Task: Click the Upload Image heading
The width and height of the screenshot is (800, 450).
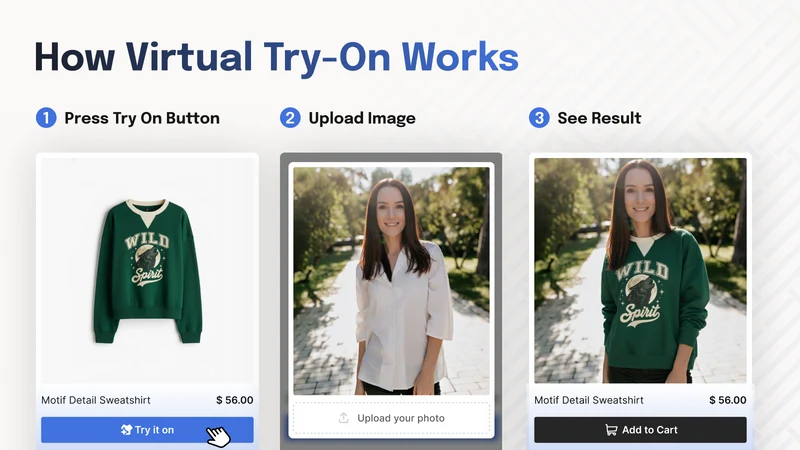Action: (362, 118)
